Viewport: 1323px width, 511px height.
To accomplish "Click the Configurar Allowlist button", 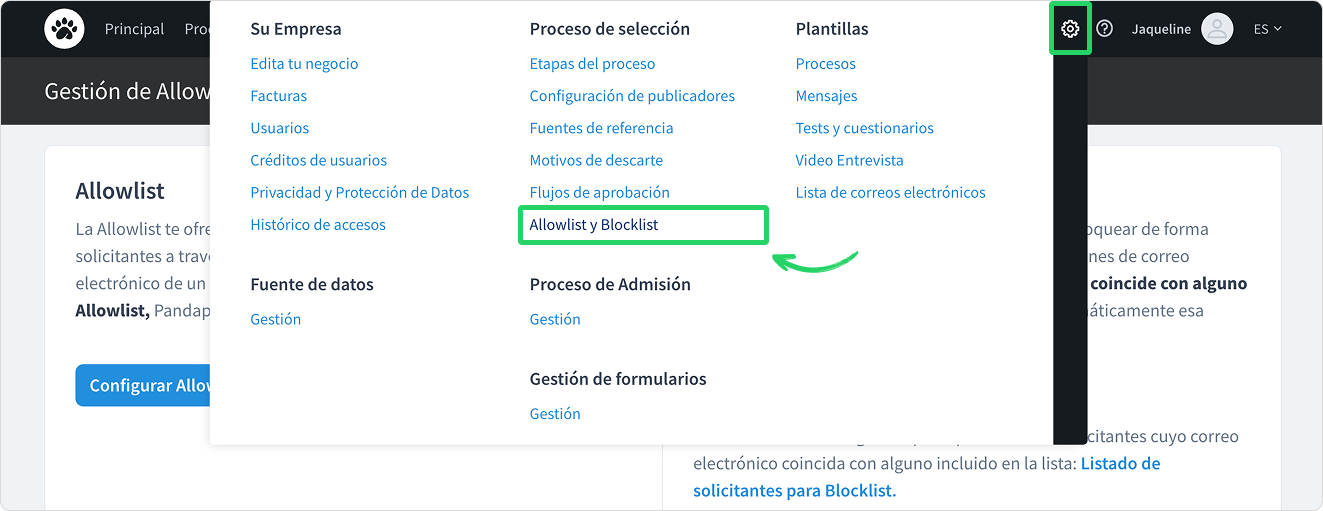I will click(x=143, y=385).
